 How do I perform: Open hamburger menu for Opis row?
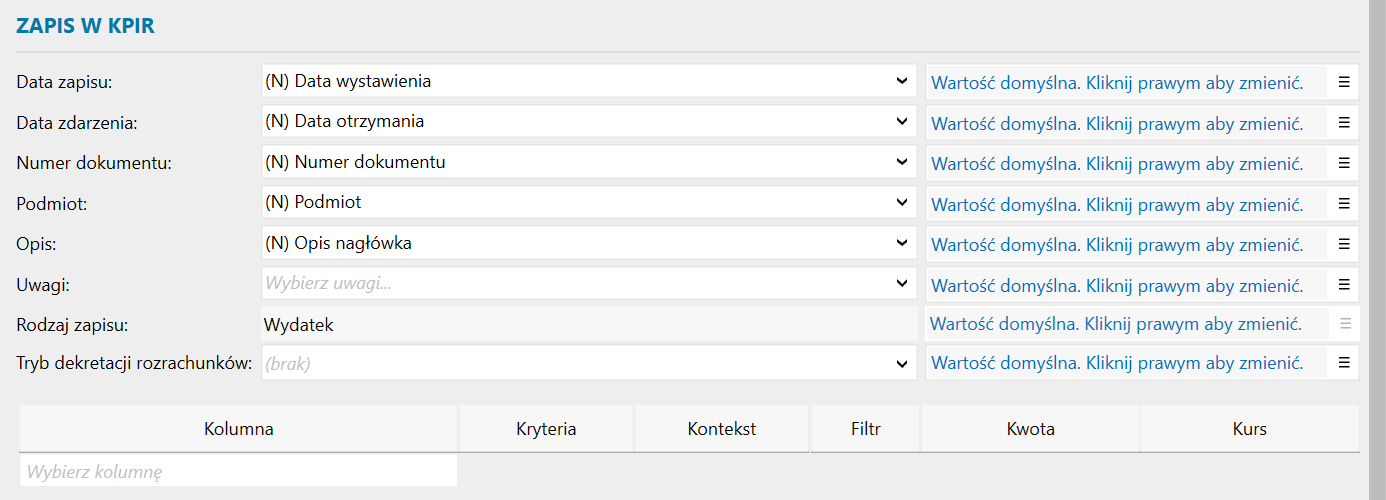click(x=1344, y=244)
